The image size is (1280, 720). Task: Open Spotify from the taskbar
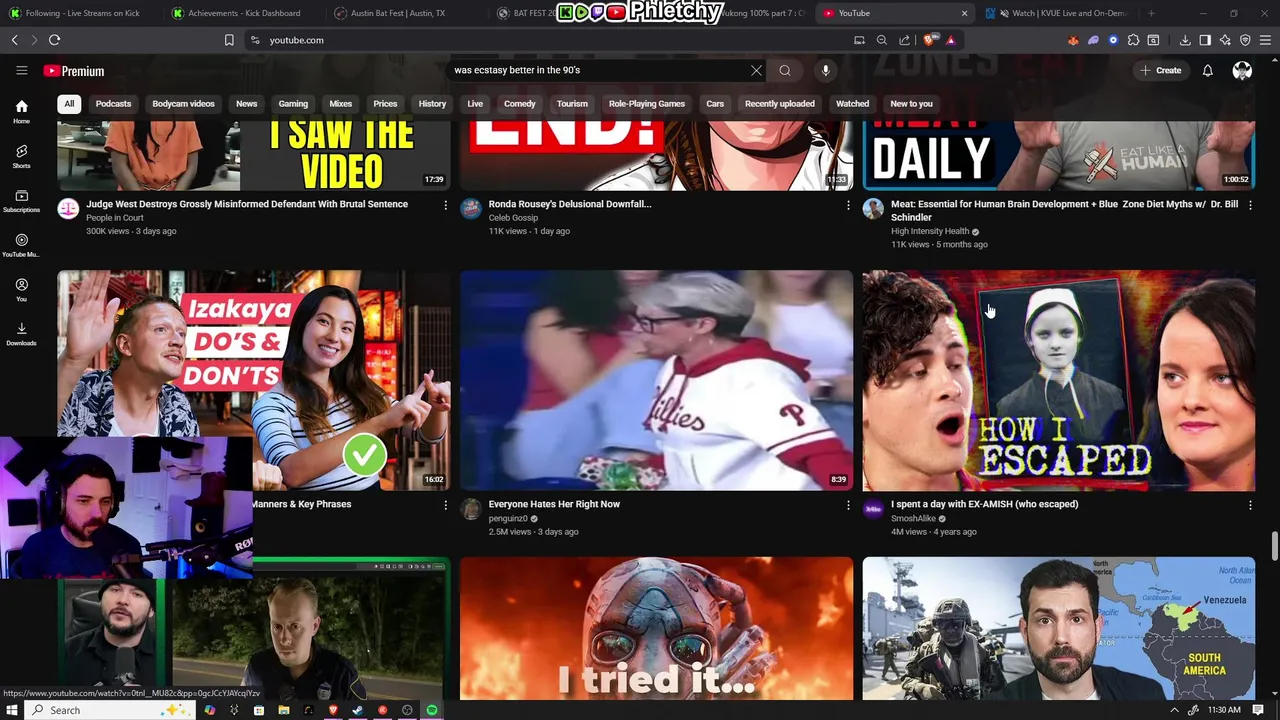tap(432, 710)
